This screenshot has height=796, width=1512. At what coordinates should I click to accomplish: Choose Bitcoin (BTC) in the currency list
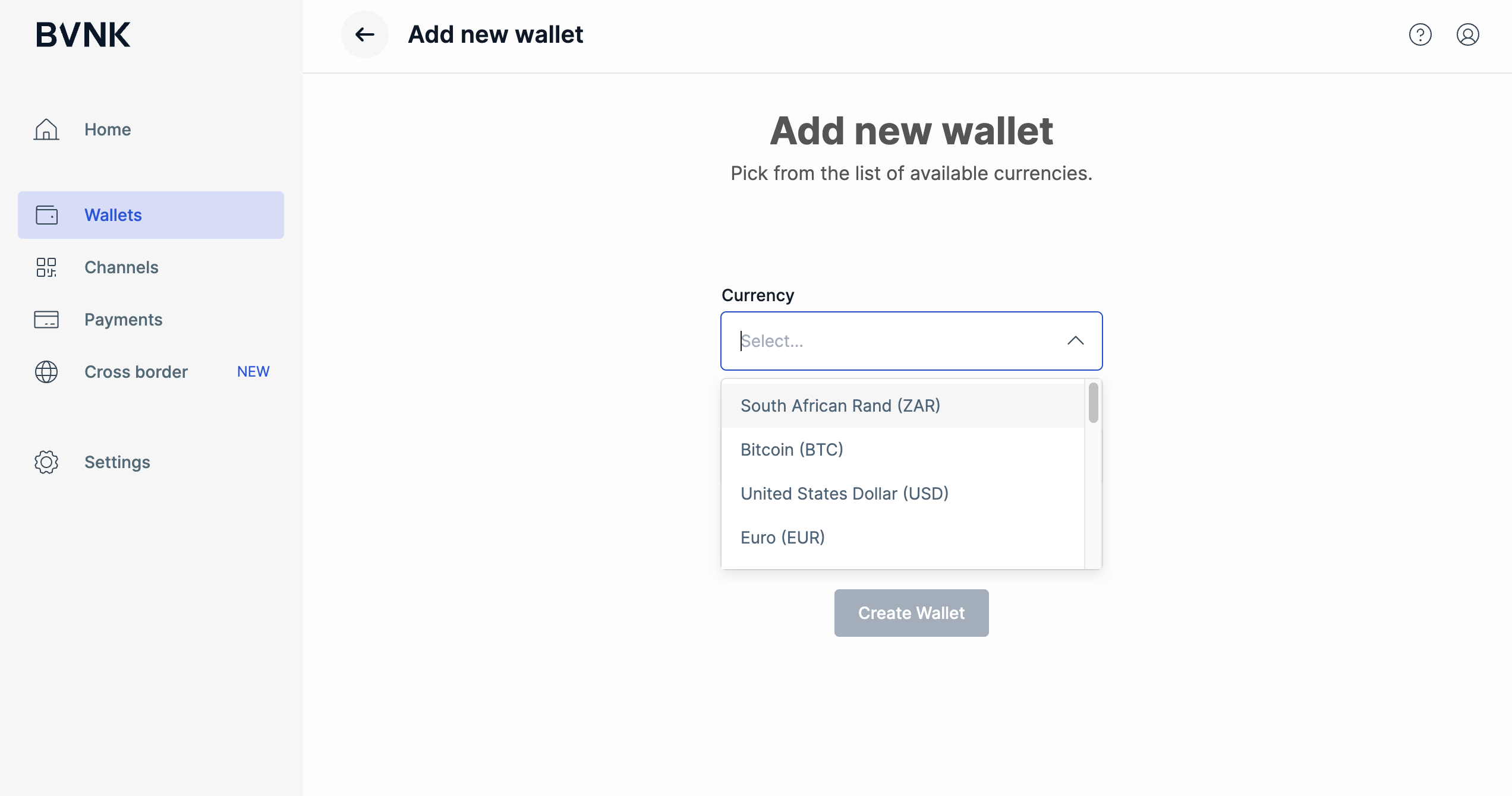point(792,449)
